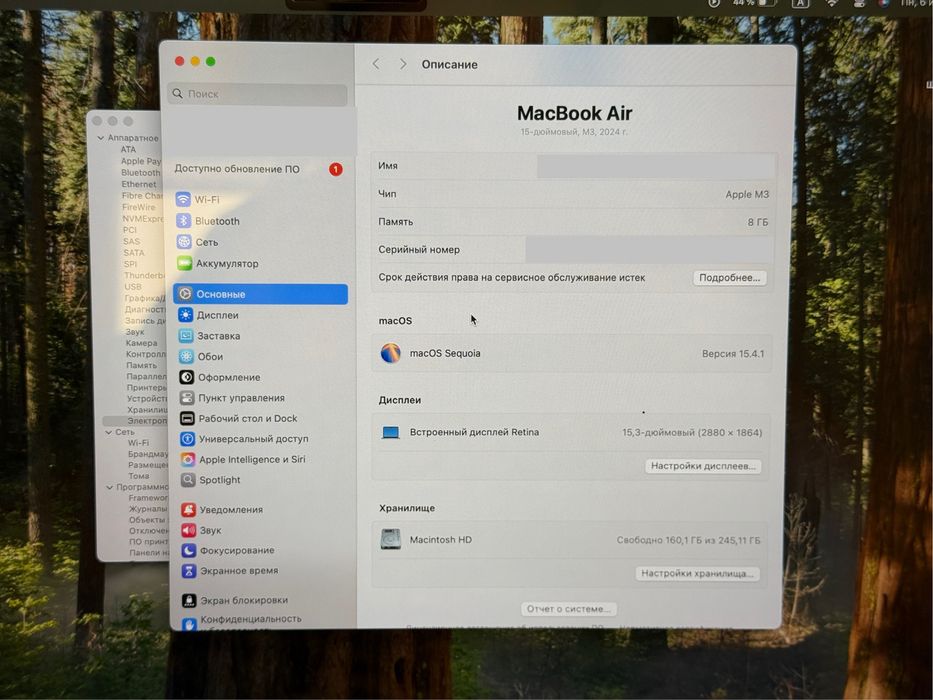This screenshot has width=933, height=700.
Task: Select PCI in System Information window
Action: (130, 230)
